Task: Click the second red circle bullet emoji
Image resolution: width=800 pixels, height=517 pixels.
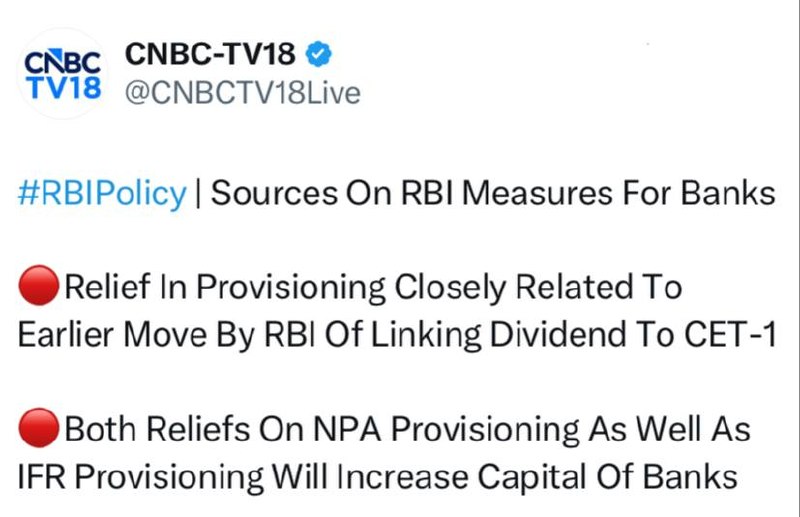Action: click(x=38, y=429)
